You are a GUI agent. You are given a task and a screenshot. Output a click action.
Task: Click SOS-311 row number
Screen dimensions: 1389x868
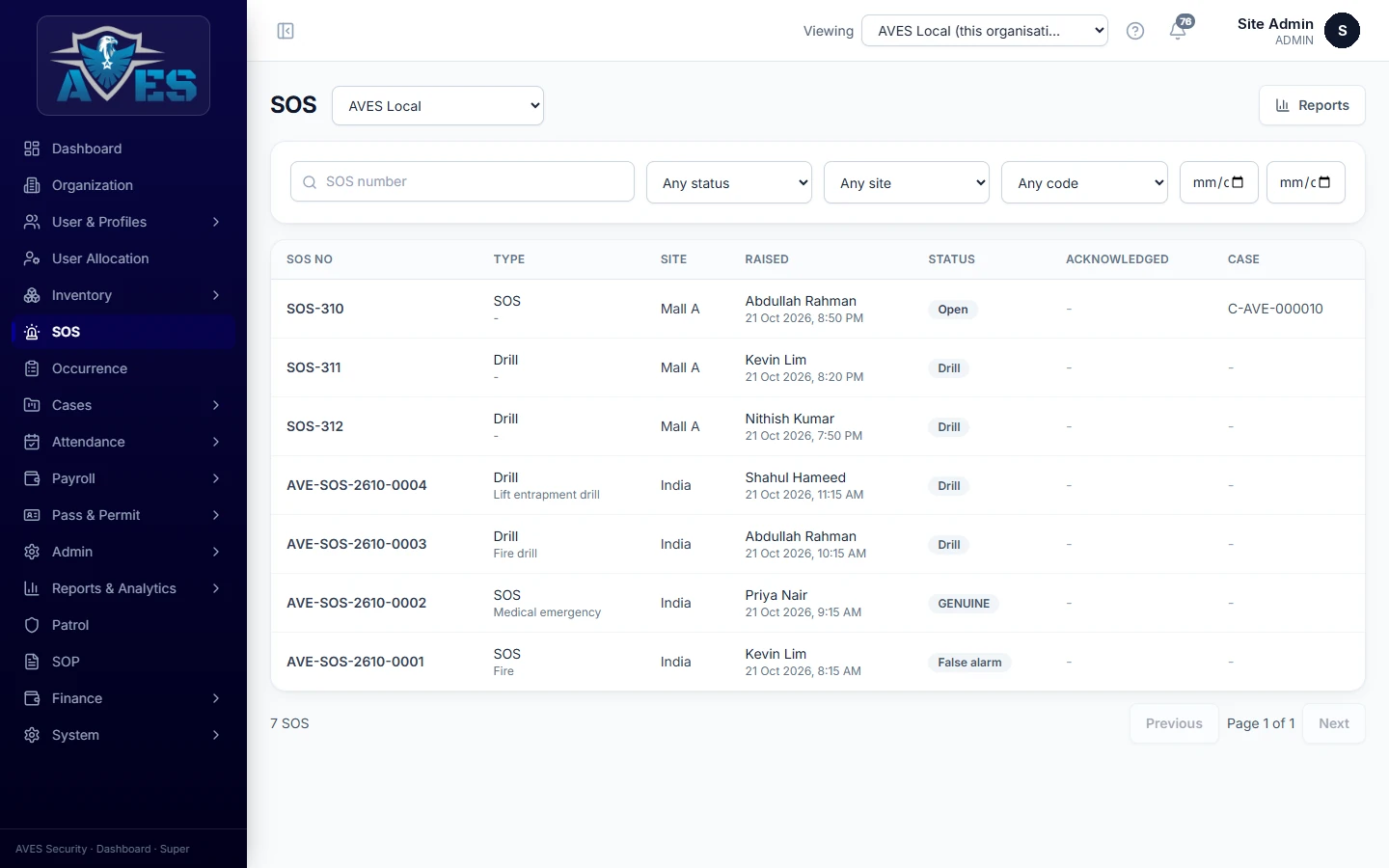click(x=313, y=367)
